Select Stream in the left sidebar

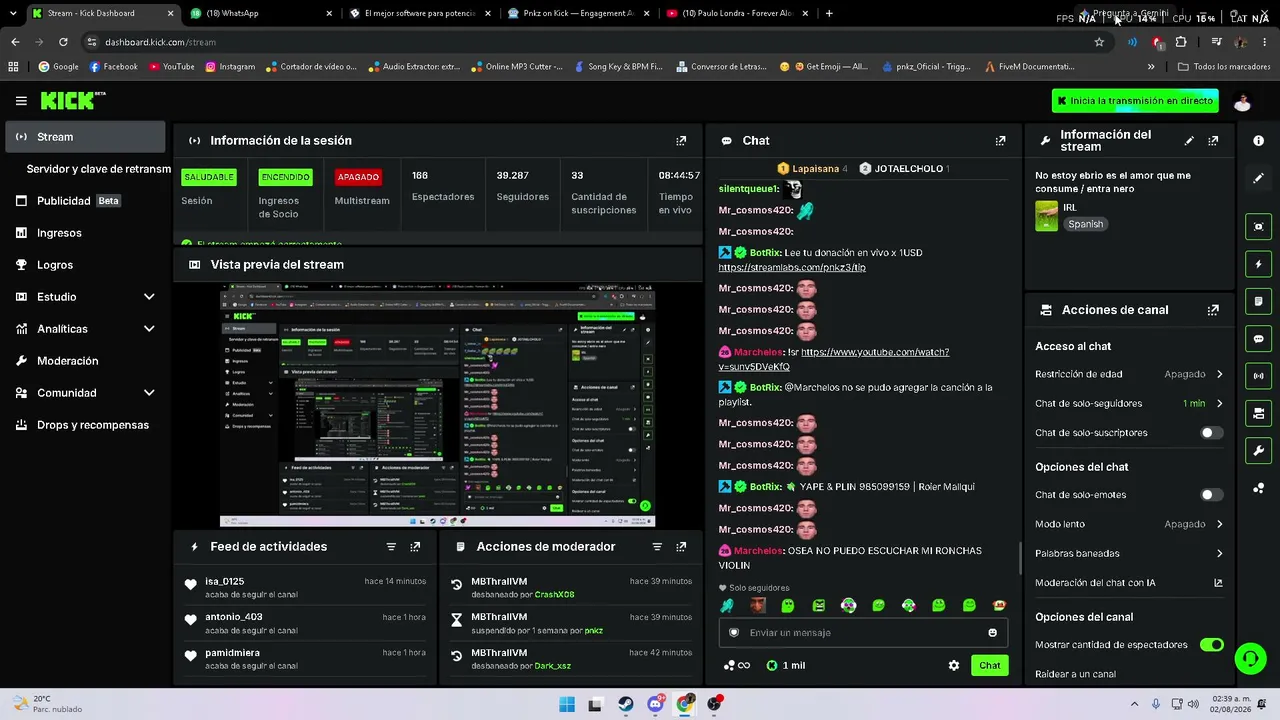pyautogui.click(x=86, y=137)
